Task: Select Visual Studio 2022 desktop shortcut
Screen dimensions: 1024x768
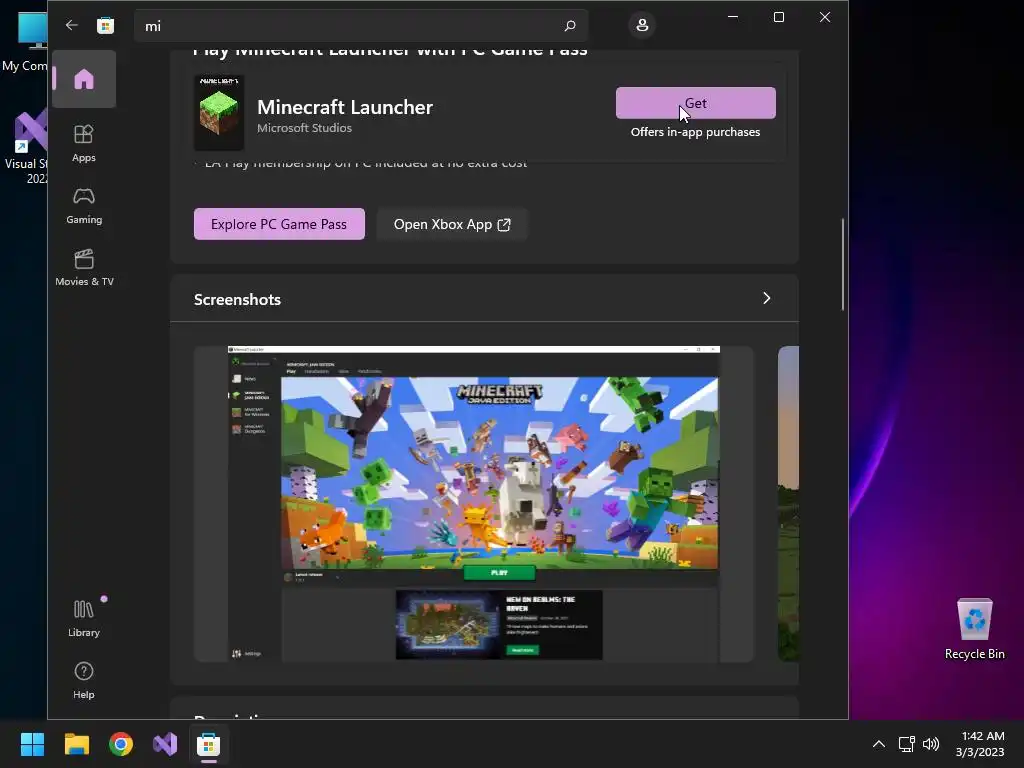Action: [26, 146]
